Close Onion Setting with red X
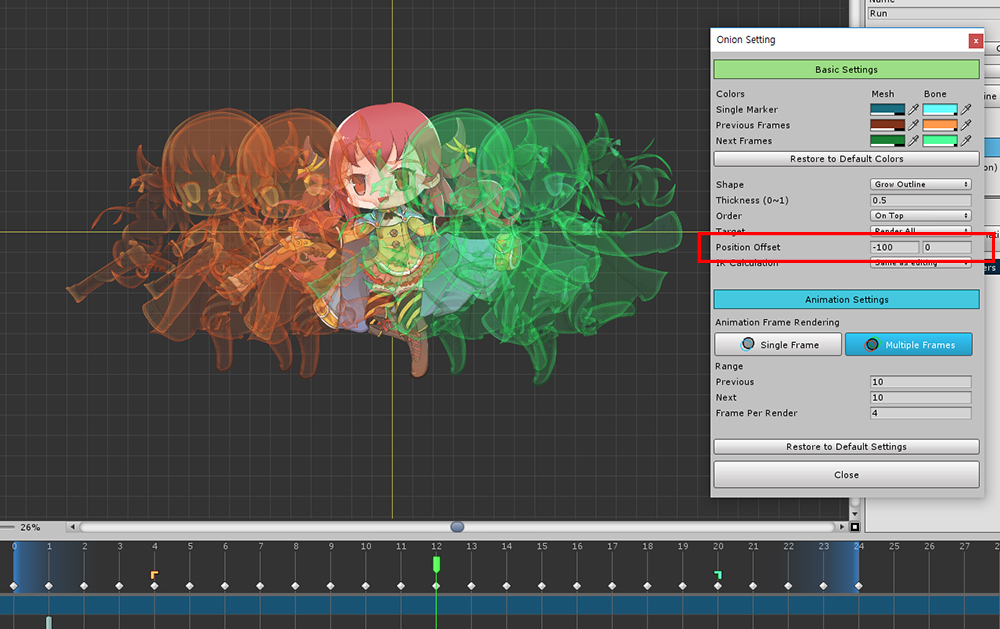The image size is (1000, 629). 975,41
